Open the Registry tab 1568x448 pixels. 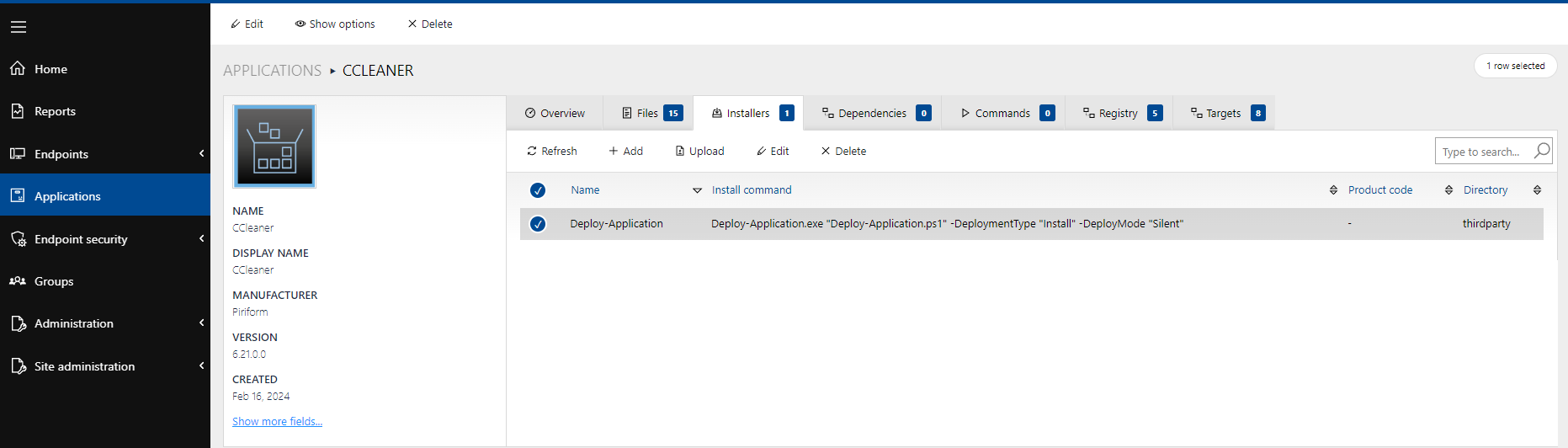pyautogui.click(x=1118, y=113)
